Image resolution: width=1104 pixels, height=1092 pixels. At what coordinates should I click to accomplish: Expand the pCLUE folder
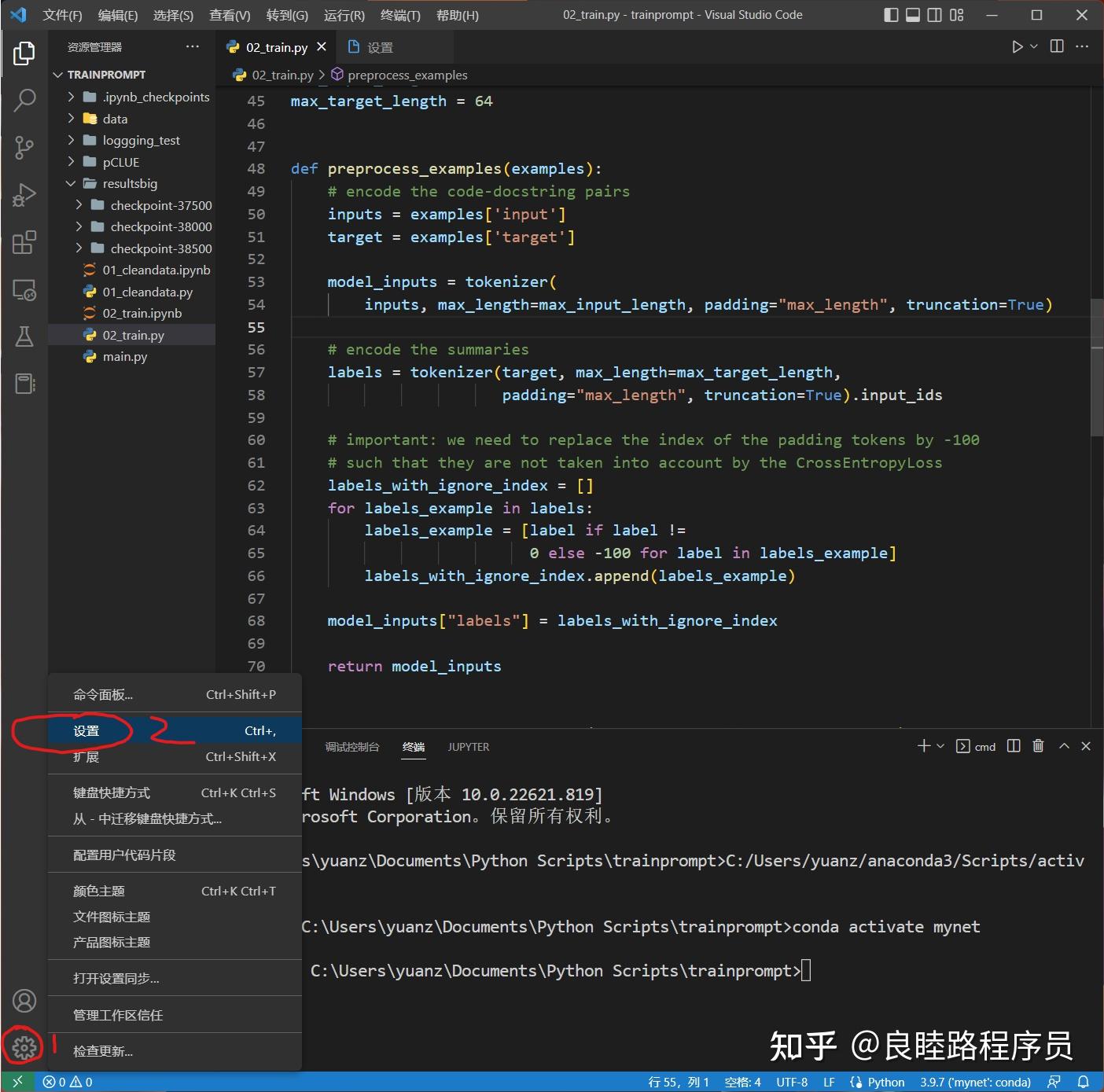click(x=120, y=162)
